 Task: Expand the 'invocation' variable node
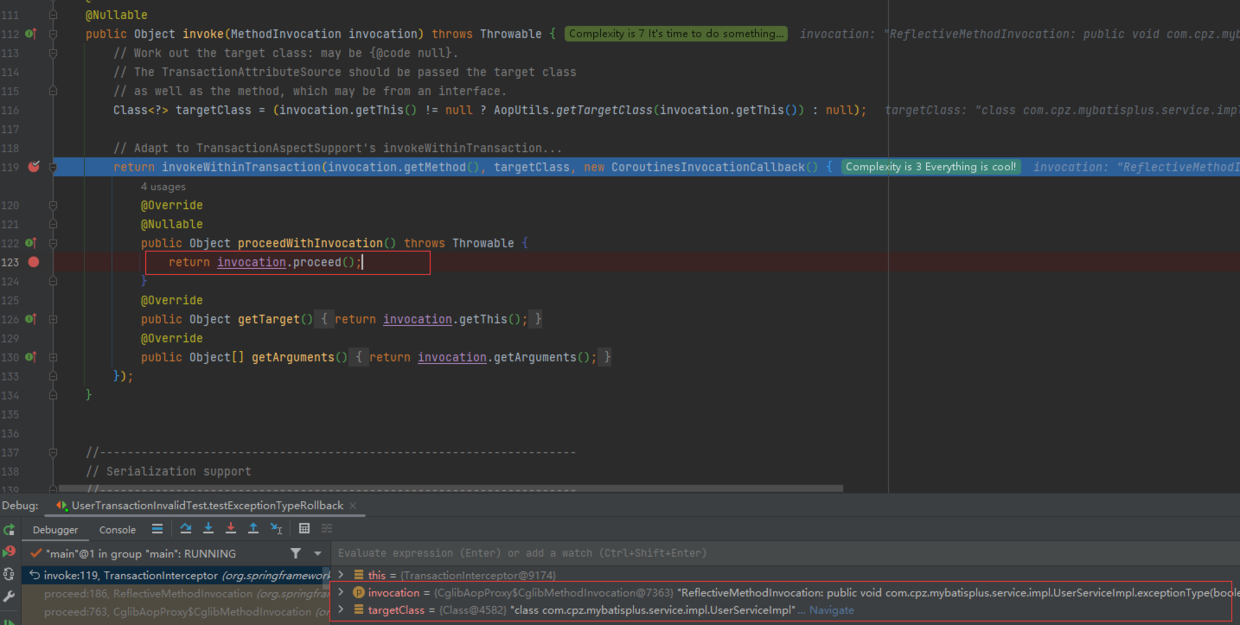[x=341, y=593]
